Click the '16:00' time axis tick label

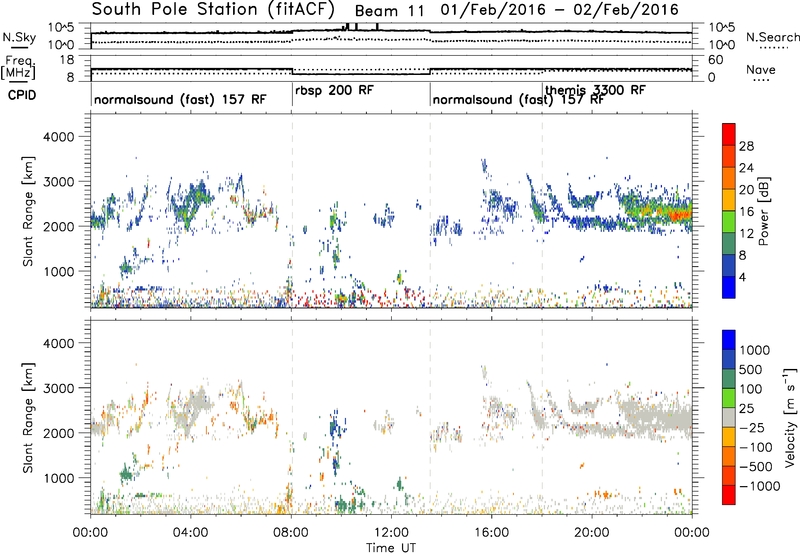point(491,533)
